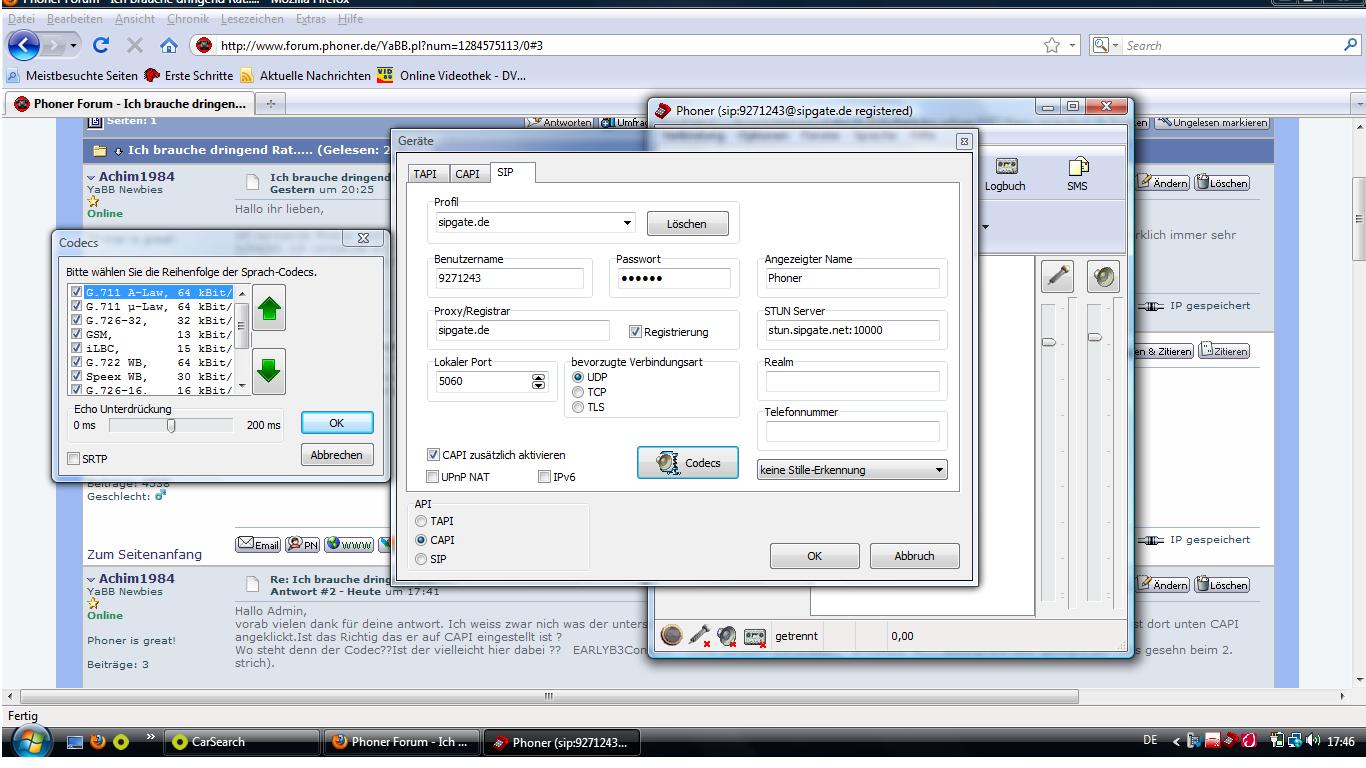Click the Löschen button next to Profil
The width and height of the screenshot is (1366, 768).
(686, 224)
